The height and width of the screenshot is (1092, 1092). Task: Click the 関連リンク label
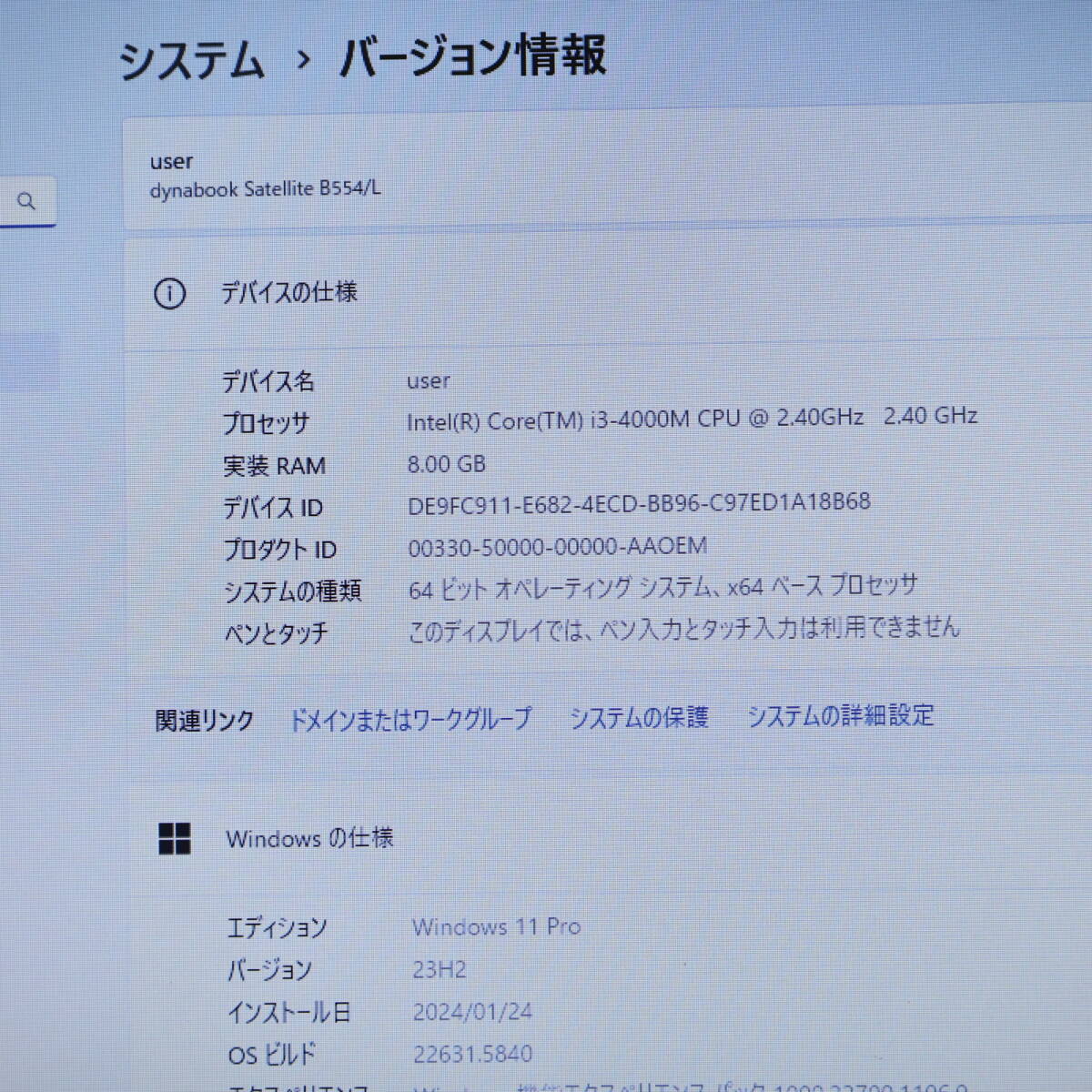pos(205,721)
